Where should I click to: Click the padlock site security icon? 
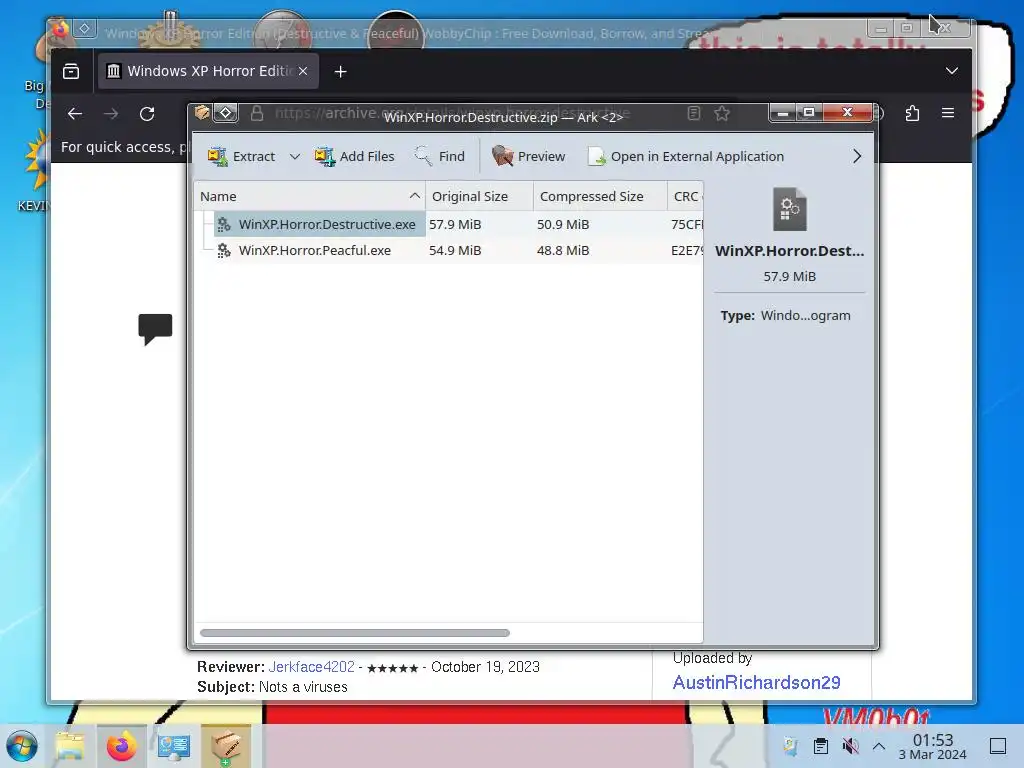click(x=257, y=114)
